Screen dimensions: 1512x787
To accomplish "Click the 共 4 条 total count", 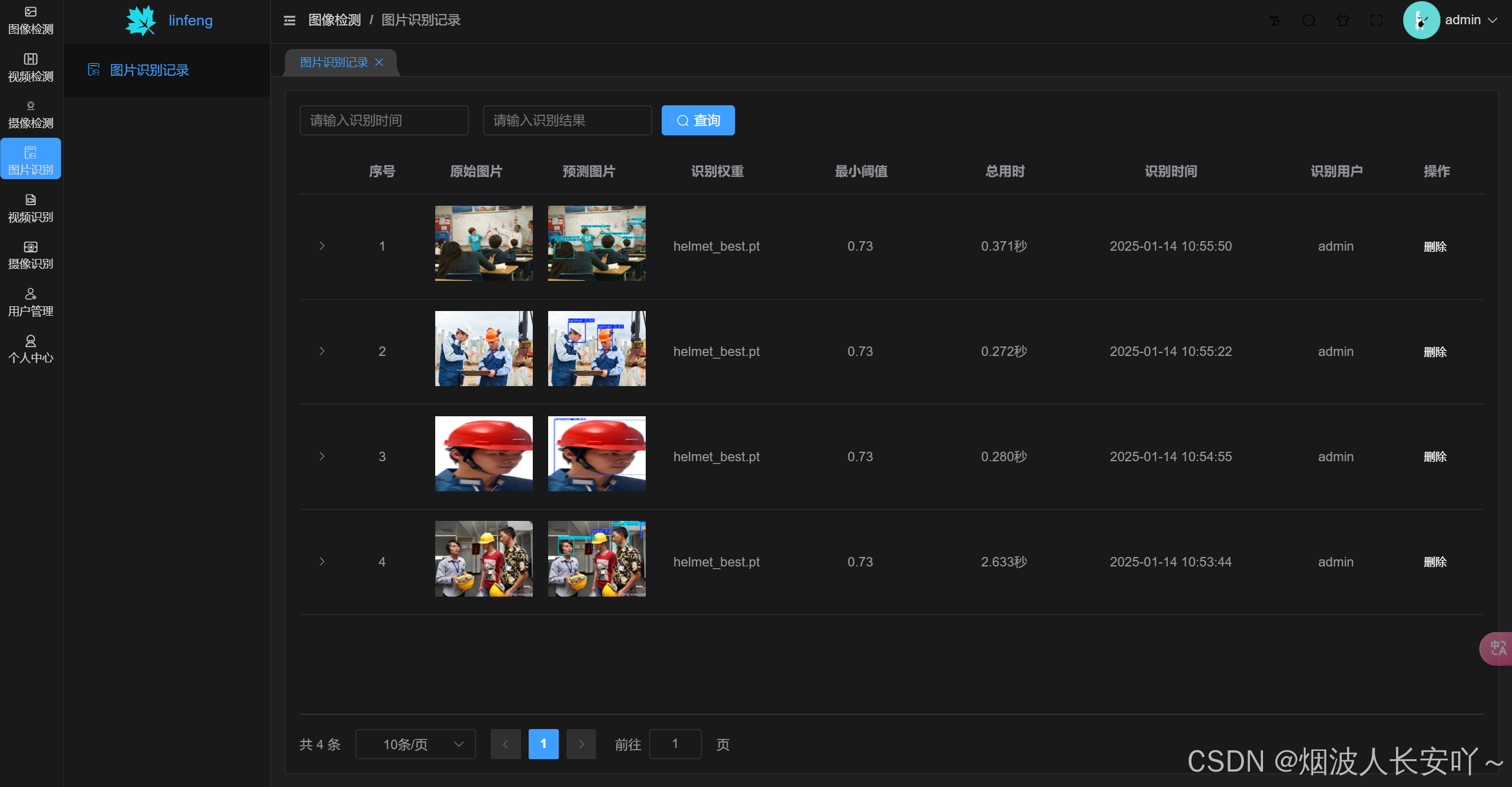I will tap(320, 744).
